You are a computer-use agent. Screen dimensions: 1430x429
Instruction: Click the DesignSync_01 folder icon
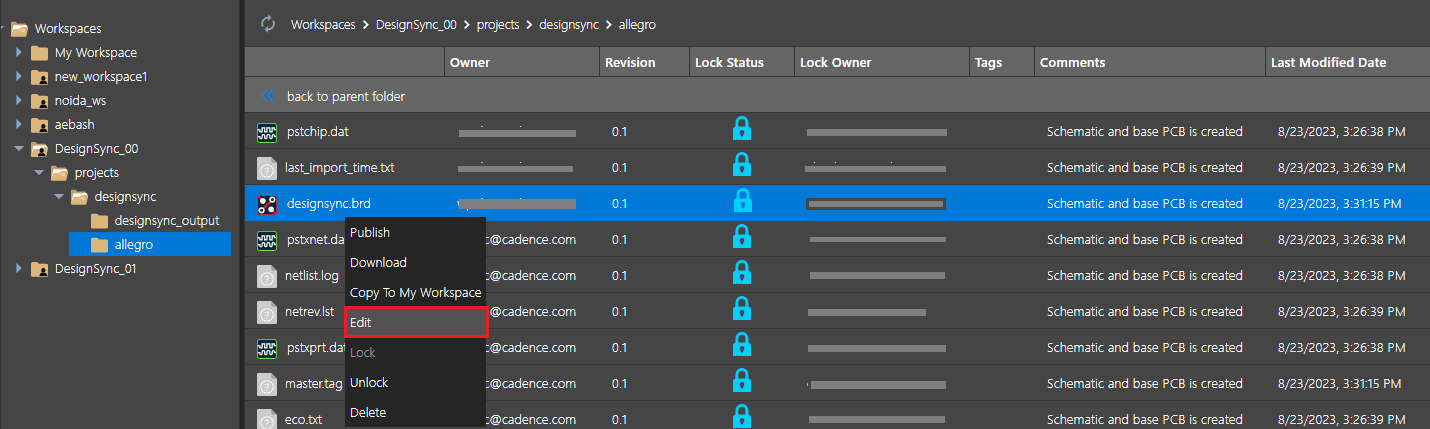(40, 269)
